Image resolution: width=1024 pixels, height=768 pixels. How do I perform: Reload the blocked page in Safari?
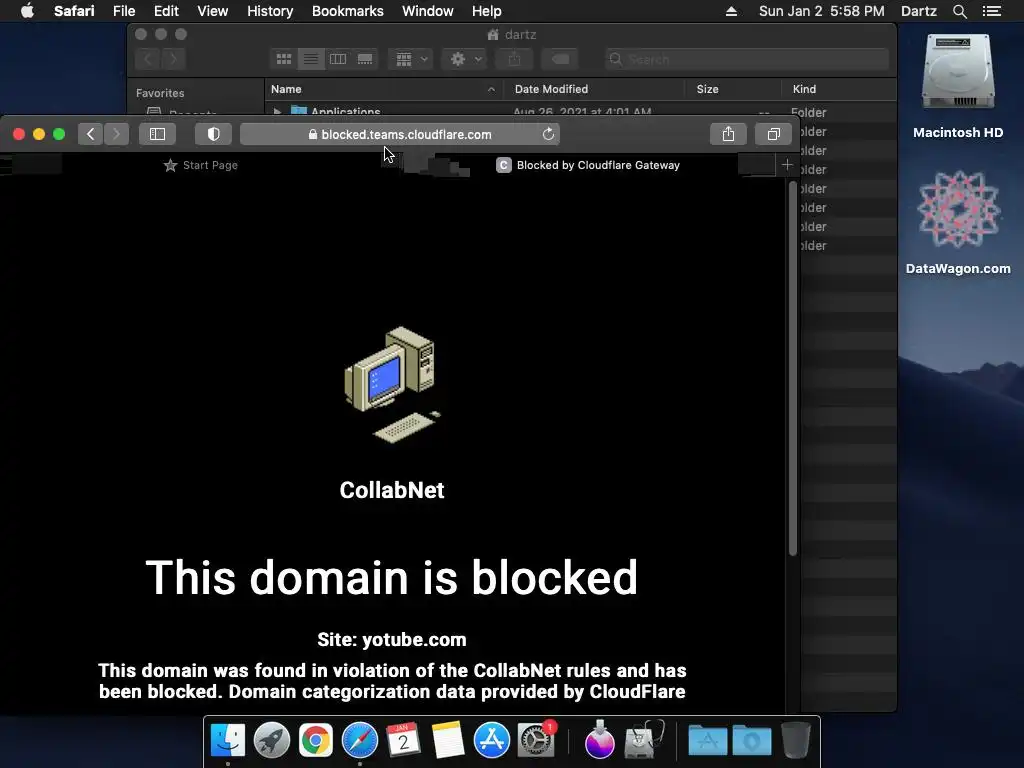coord(548,135)
